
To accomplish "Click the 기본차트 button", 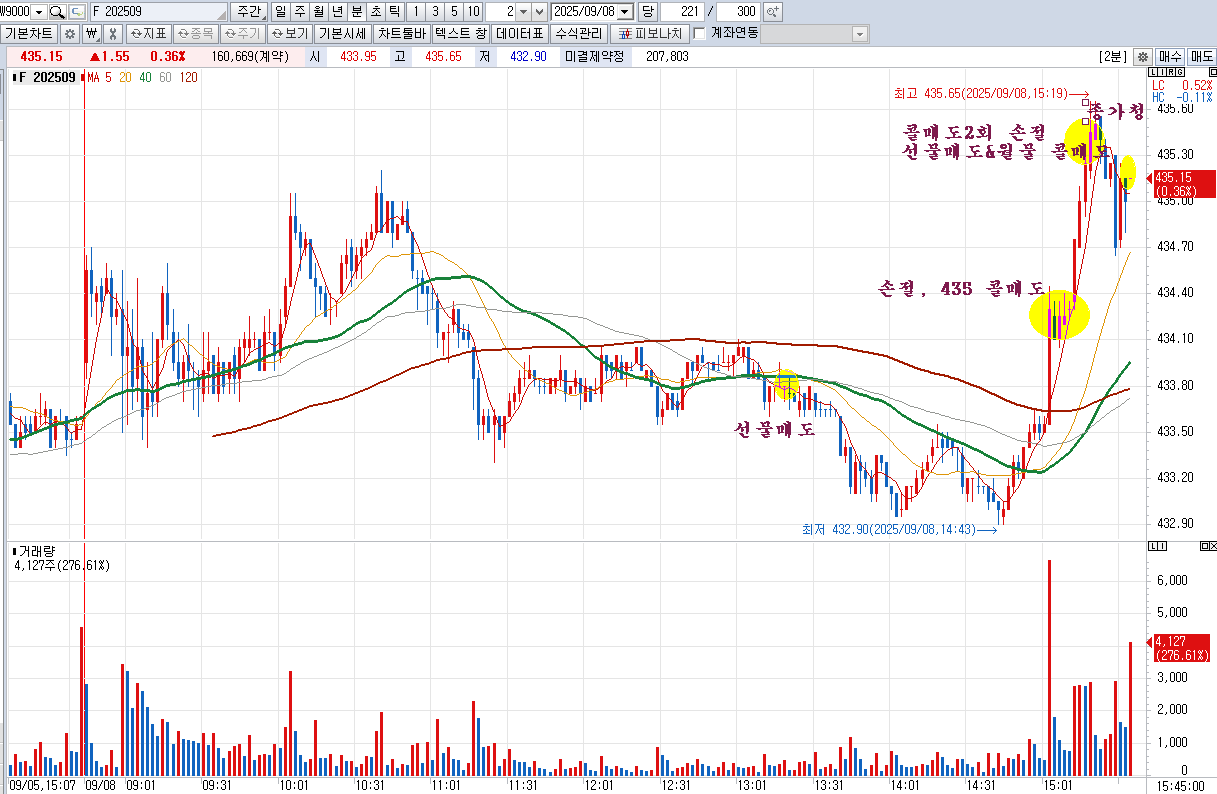I will tap(30, 33).
